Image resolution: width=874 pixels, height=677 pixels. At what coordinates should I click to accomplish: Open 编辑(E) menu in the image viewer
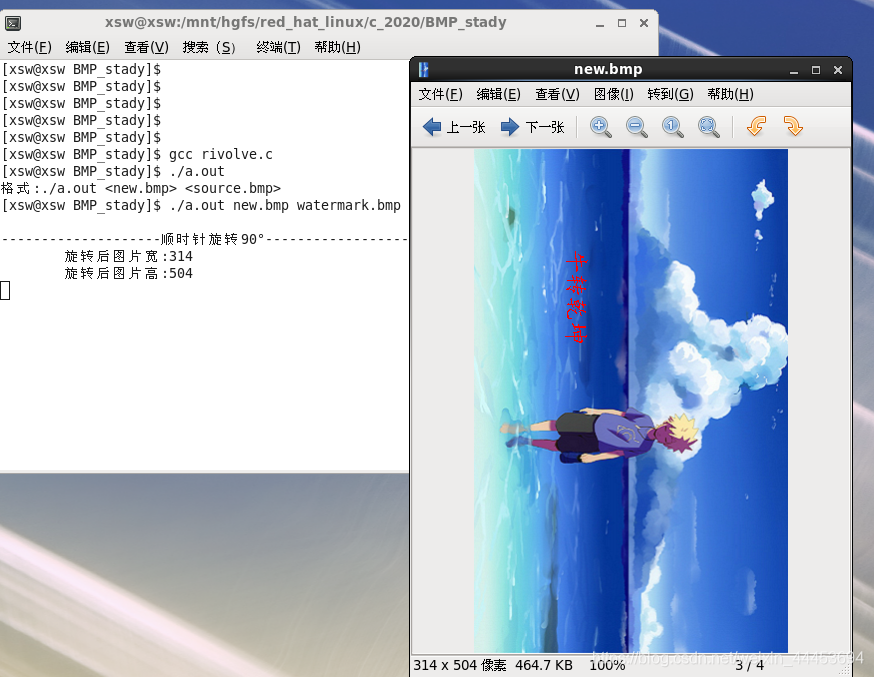click(498, 94)
